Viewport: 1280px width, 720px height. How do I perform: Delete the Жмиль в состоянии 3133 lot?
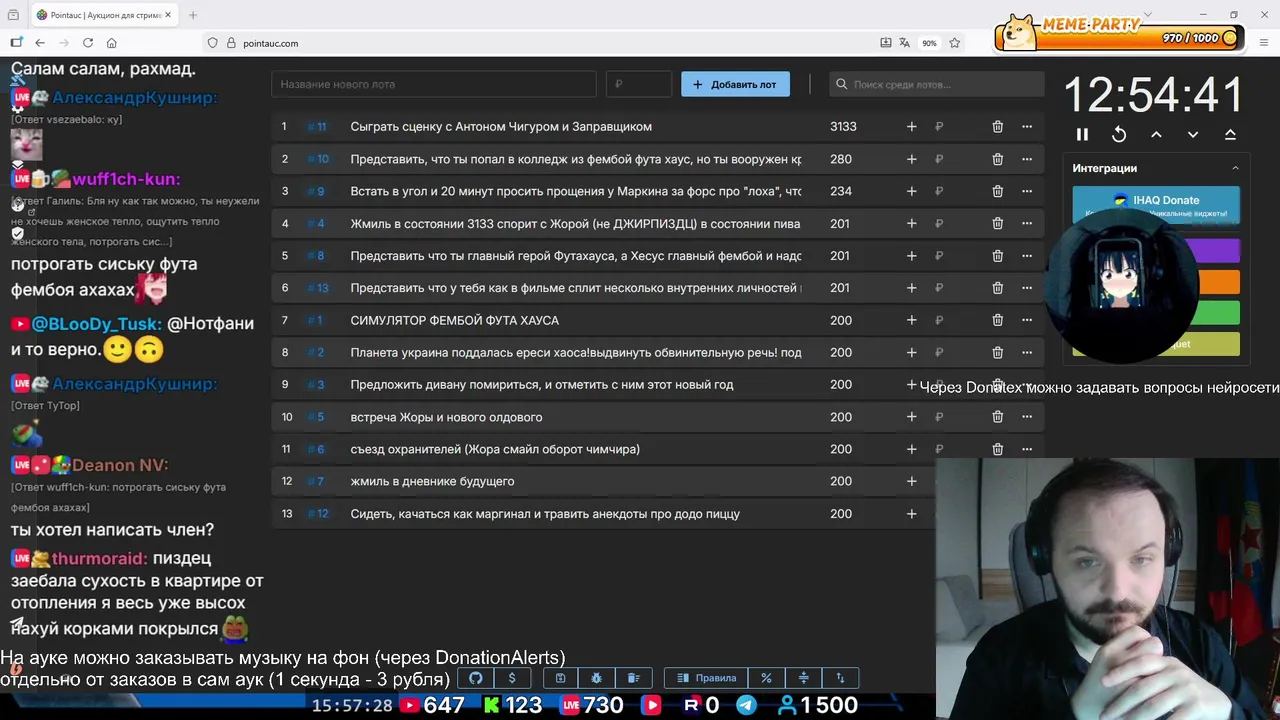[x=997, y=224]
